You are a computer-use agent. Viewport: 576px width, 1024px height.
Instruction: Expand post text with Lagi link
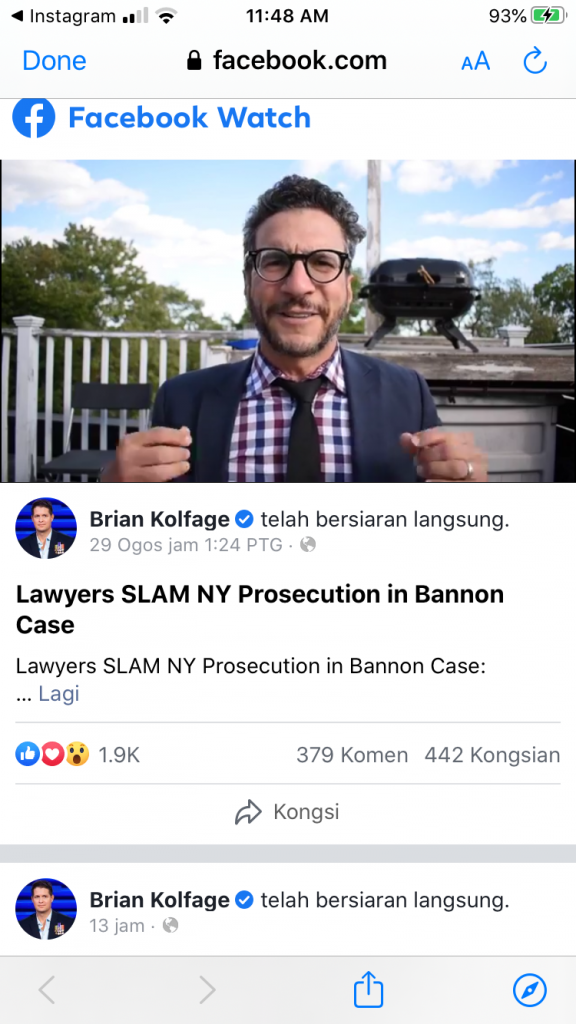pos(59,693)
